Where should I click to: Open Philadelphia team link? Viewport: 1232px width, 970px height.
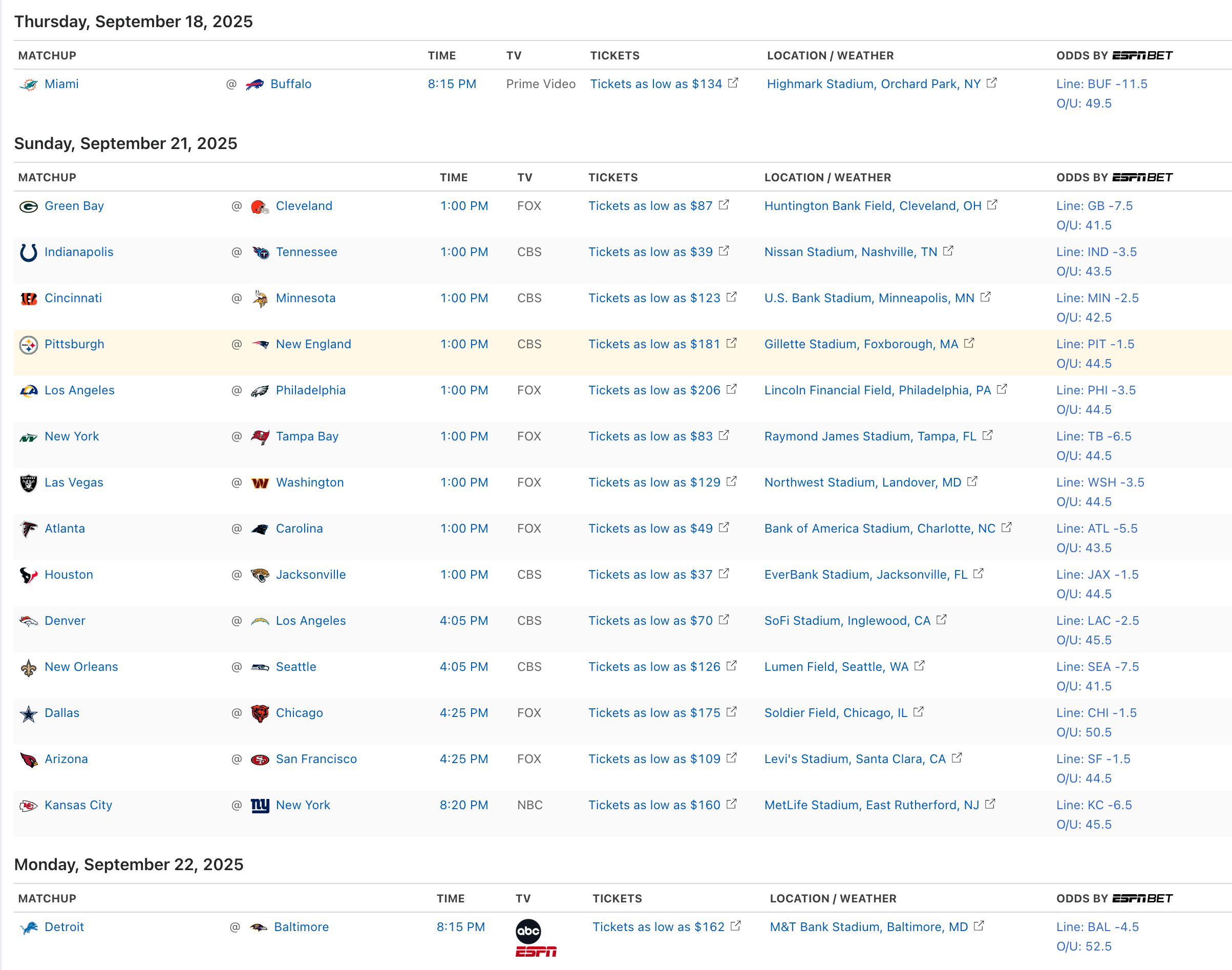(310, 390)
